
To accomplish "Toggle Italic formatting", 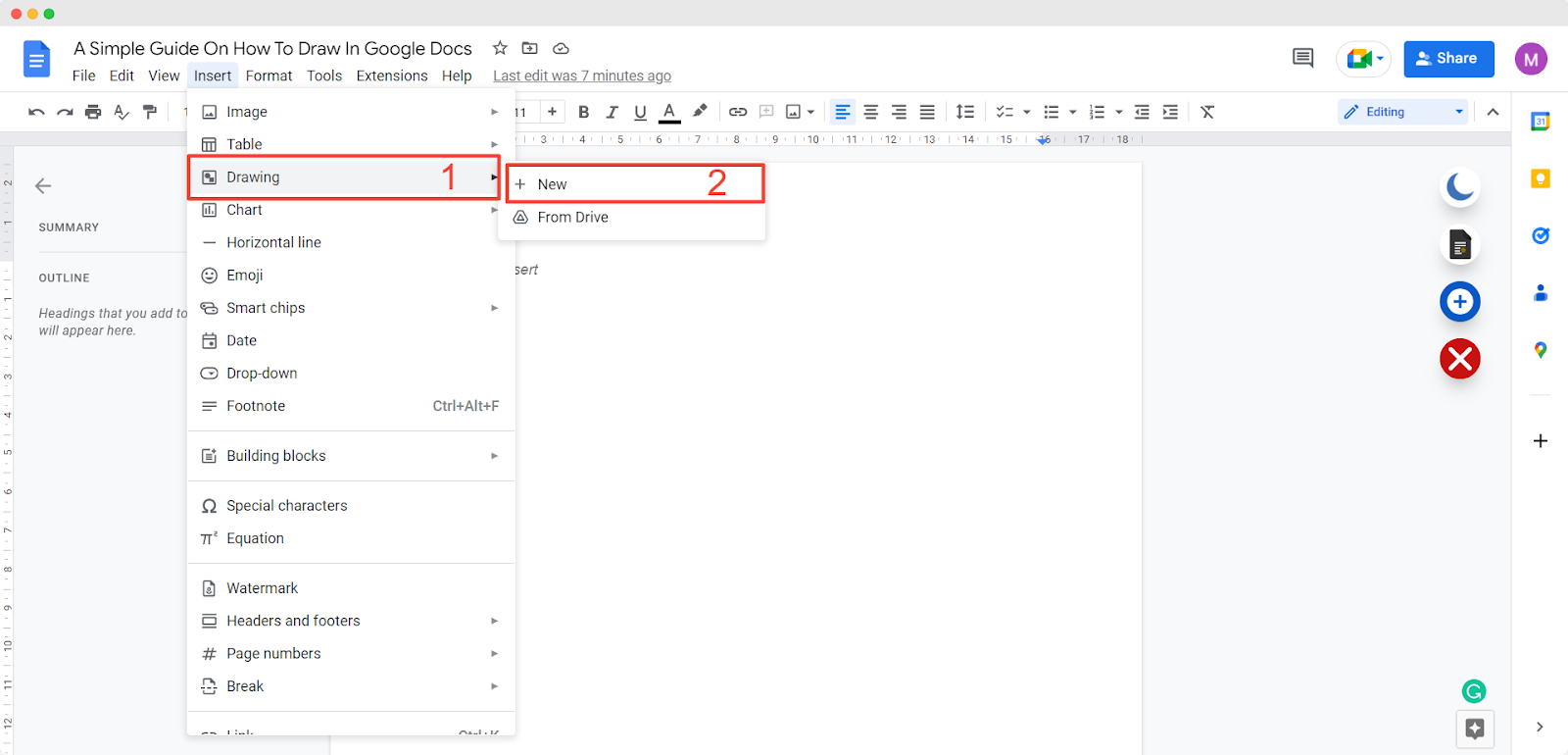I will pos(612,112).
